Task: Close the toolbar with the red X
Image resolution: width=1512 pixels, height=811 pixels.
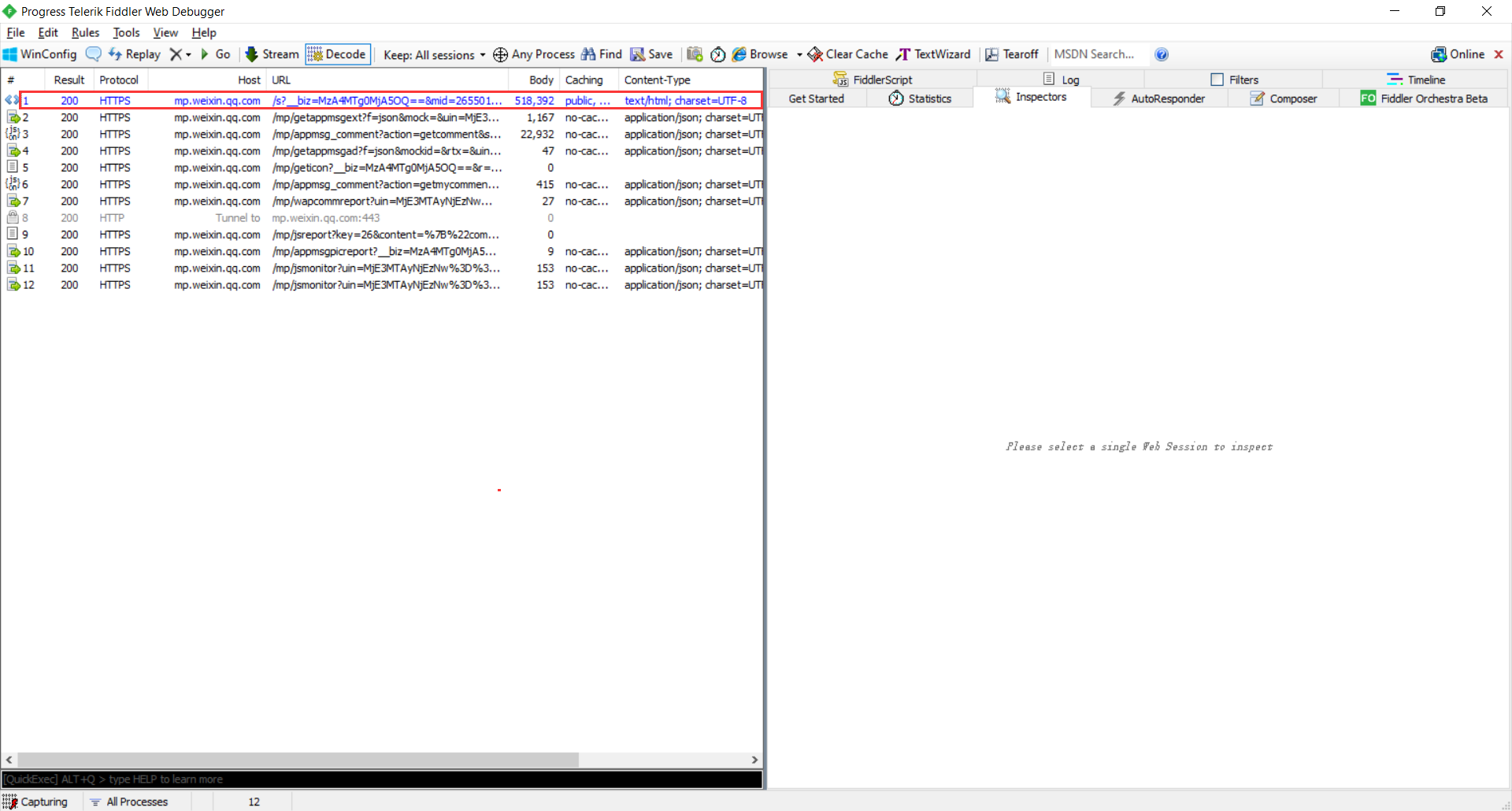Action: tap(1499, 54)
